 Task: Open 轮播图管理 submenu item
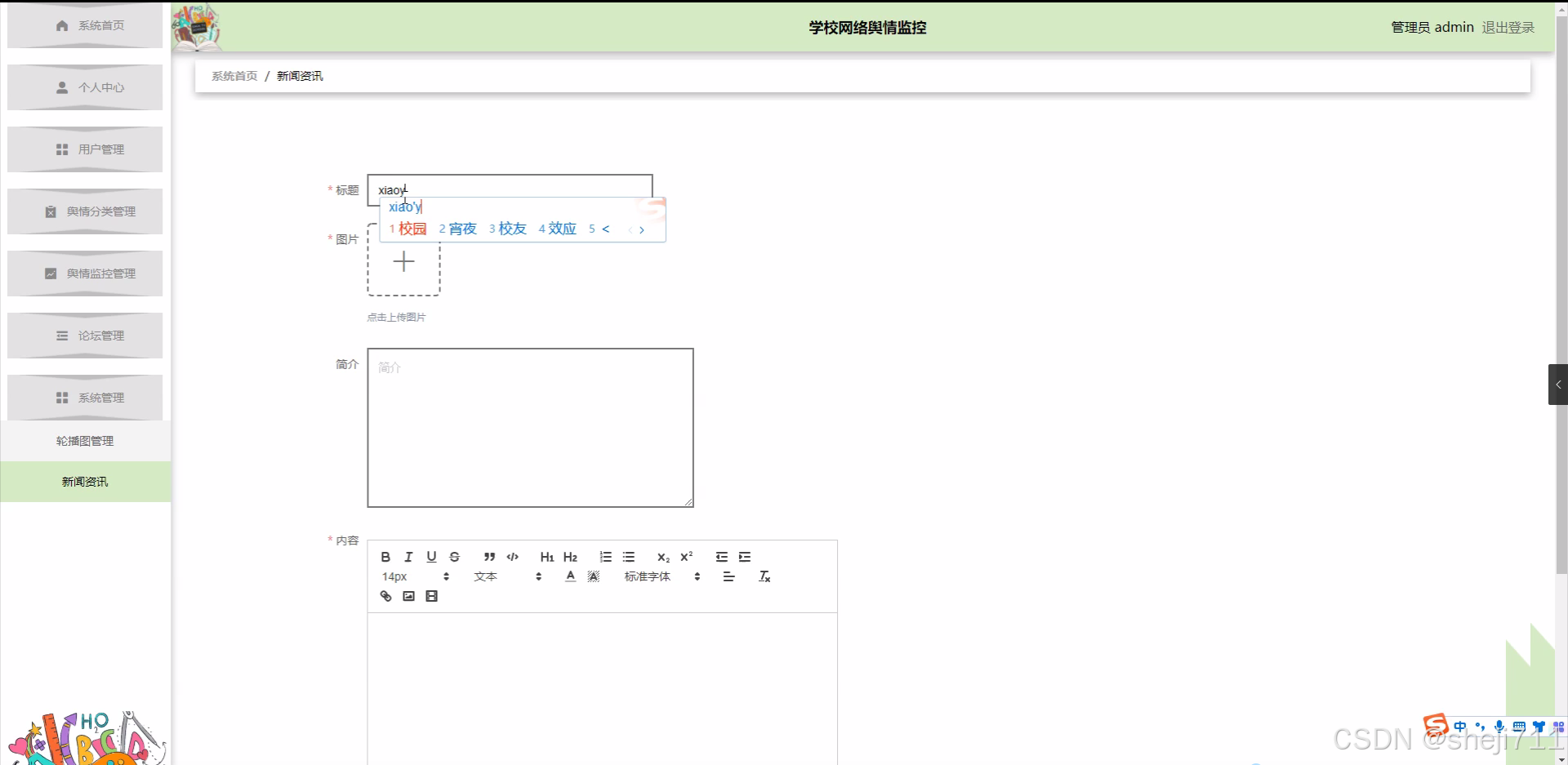coord(85,441)
